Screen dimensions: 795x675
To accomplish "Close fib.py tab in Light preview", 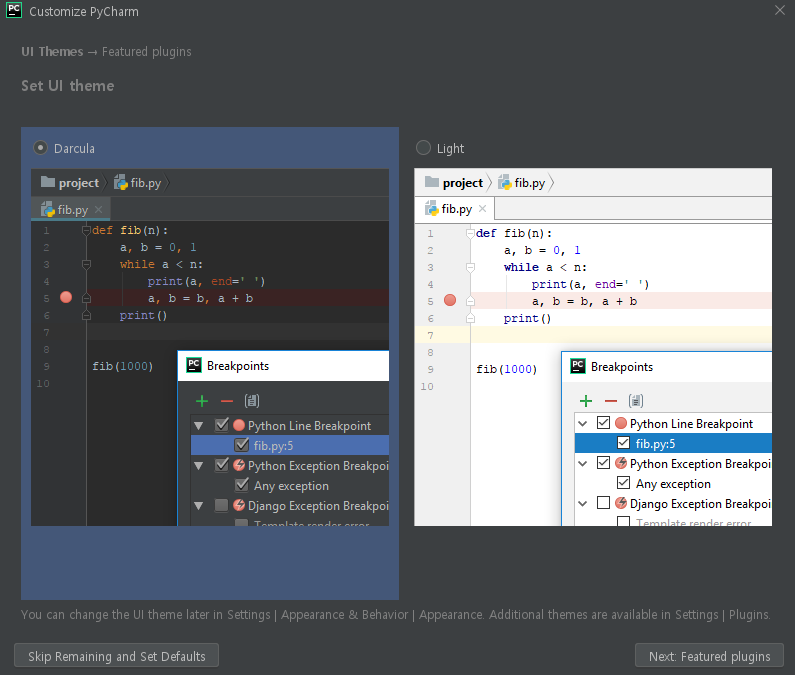I will [x=482, y=208].
